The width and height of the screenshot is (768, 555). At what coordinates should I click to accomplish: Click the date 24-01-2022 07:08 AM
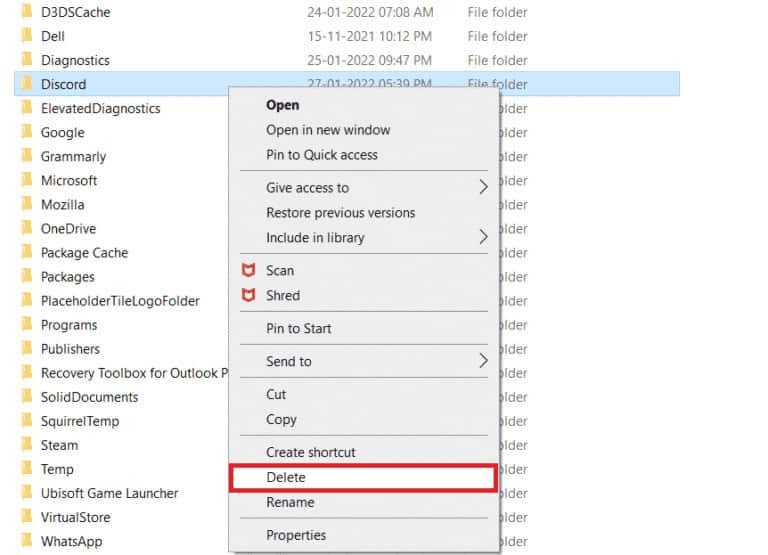click(x=370, y=12)
